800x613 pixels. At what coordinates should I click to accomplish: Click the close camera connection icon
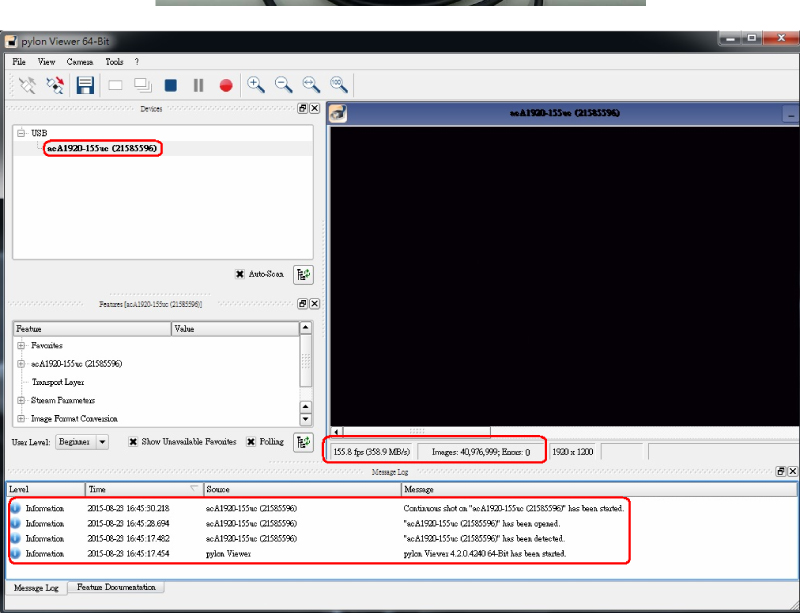tap(55, 85)
